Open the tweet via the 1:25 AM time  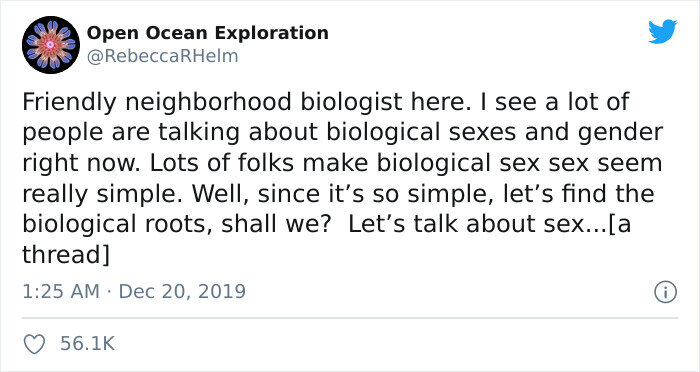click(x=61, y=292)
